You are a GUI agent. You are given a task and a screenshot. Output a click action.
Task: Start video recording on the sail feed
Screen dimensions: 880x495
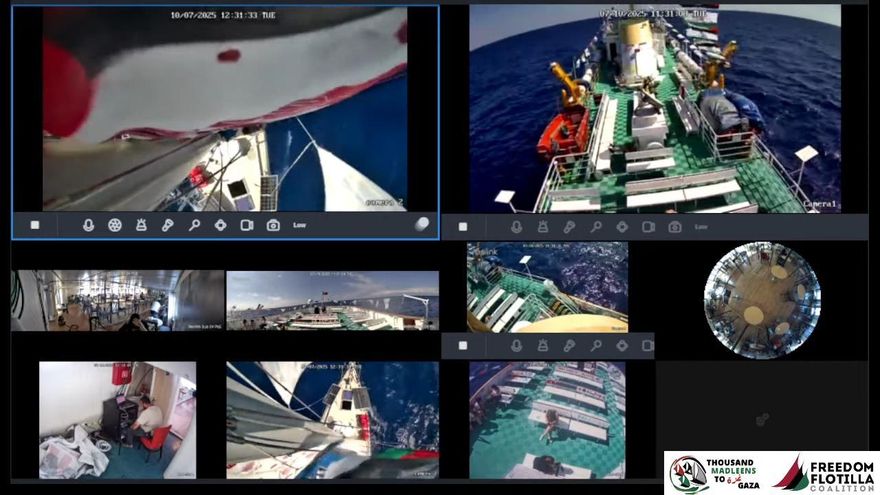pyautogui.click(x=247, y=225)
